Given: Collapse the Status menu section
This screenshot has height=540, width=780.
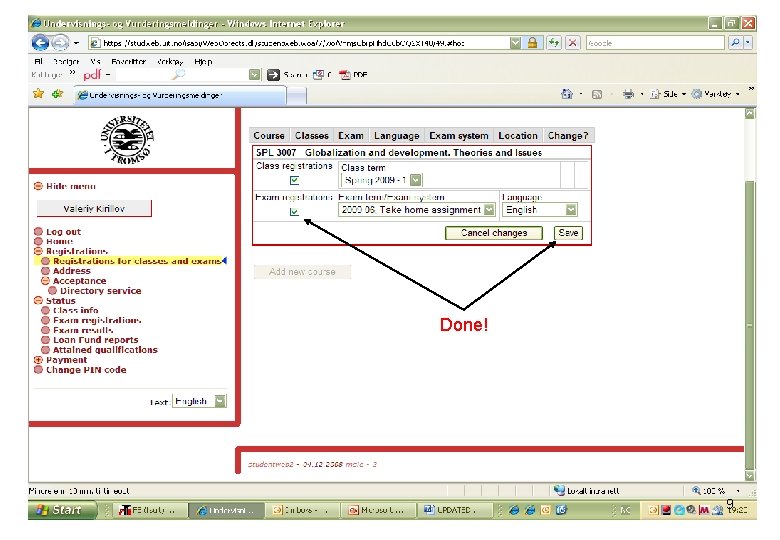Looking at the screenshot, I should (38, 300).
